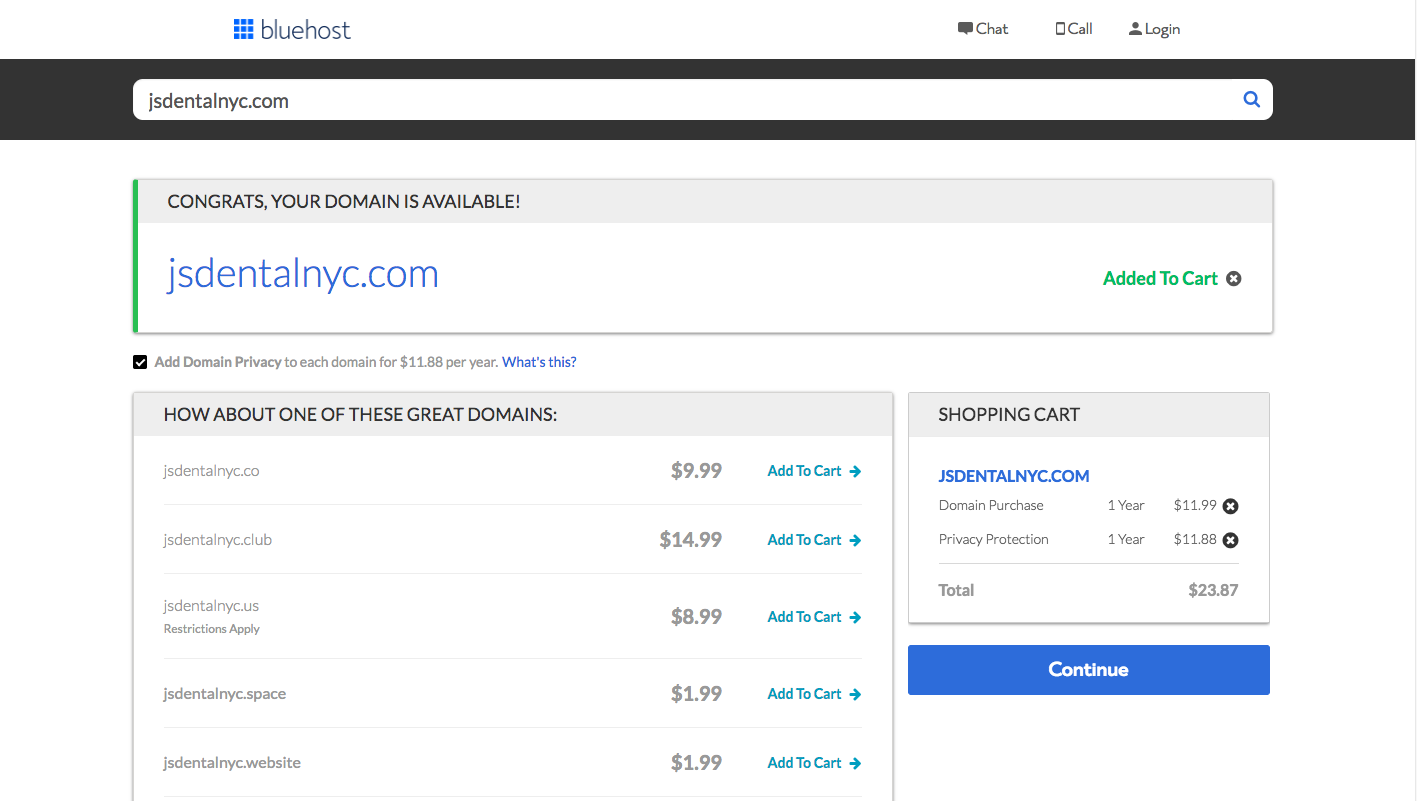The height and width of the screenshot is (801, 1417).
Task: Uncheck the Add Domain Privacy checkbox
Action: [x=140, y=361]
